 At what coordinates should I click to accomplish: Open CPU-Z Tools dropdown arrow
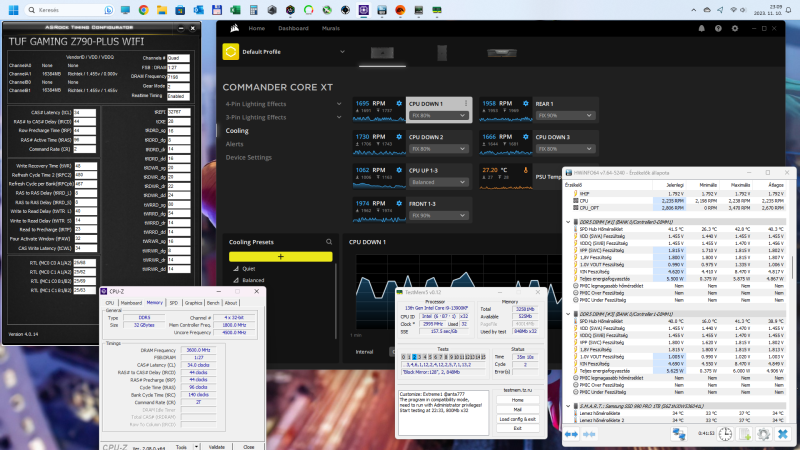(x=196, y=447)
